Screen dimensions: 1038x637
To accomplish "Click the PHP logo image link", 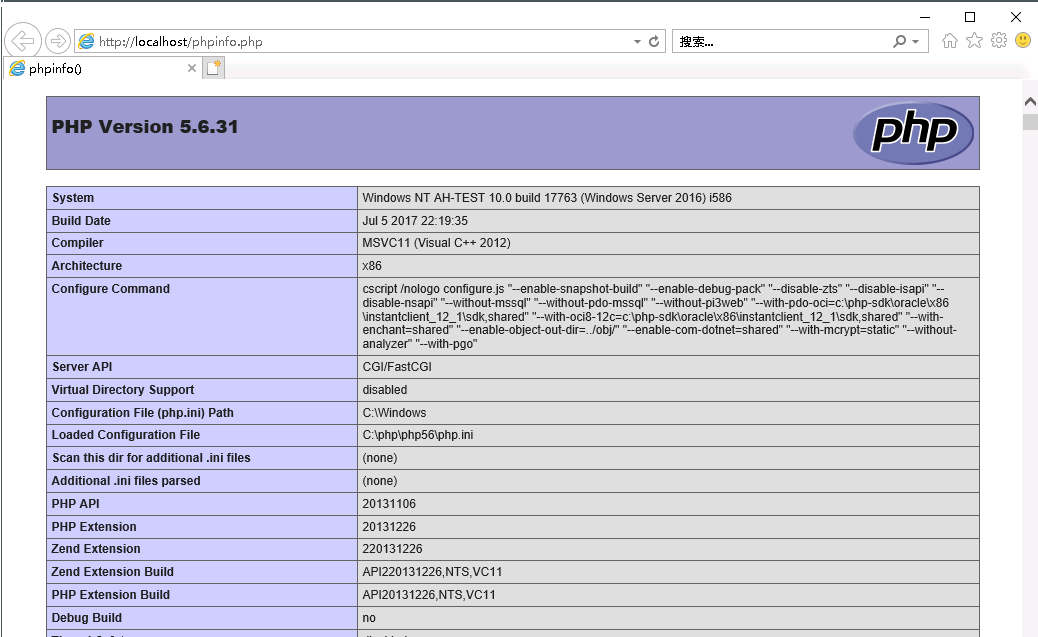I will coord(912,132).
